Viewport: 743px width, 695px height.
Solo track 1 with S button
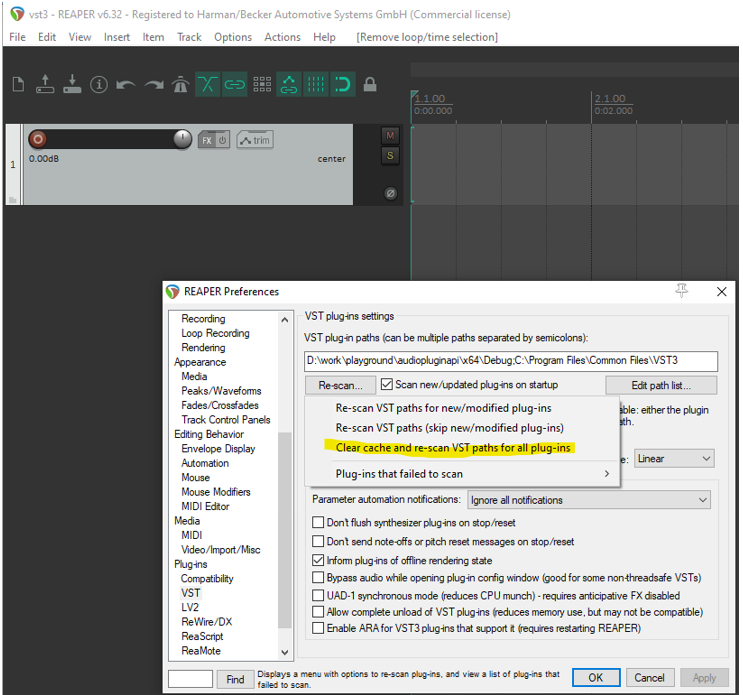[390, 155]
